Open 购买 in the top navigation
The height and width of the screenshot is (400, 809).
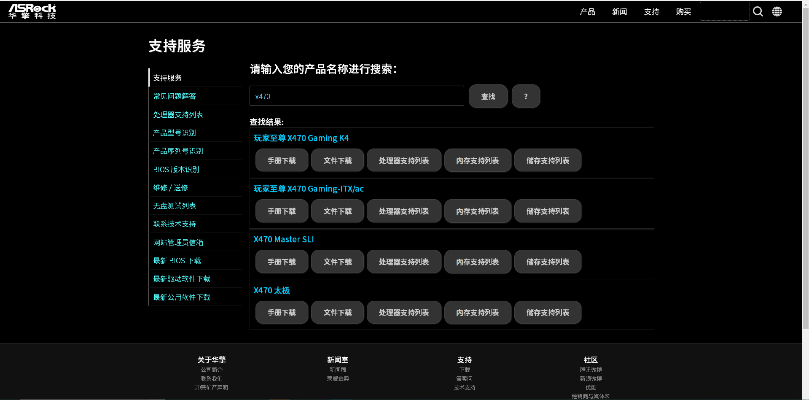coord(683,12)
